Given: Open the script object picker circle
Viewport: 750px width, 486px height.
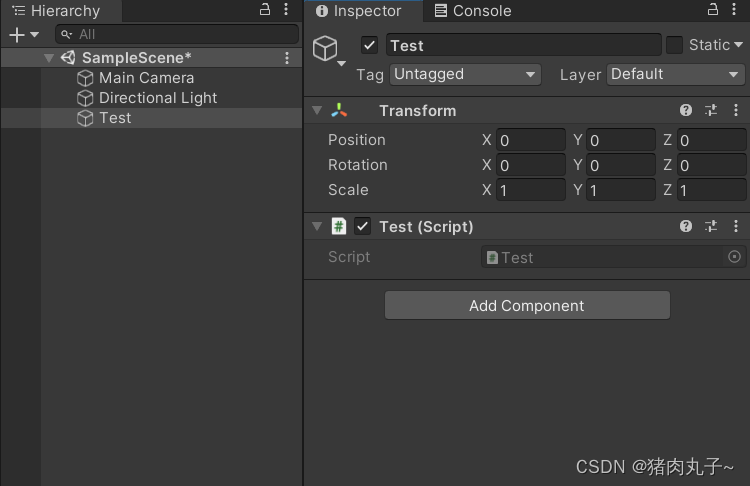Looking at the screenshot, I should (734, 257).
